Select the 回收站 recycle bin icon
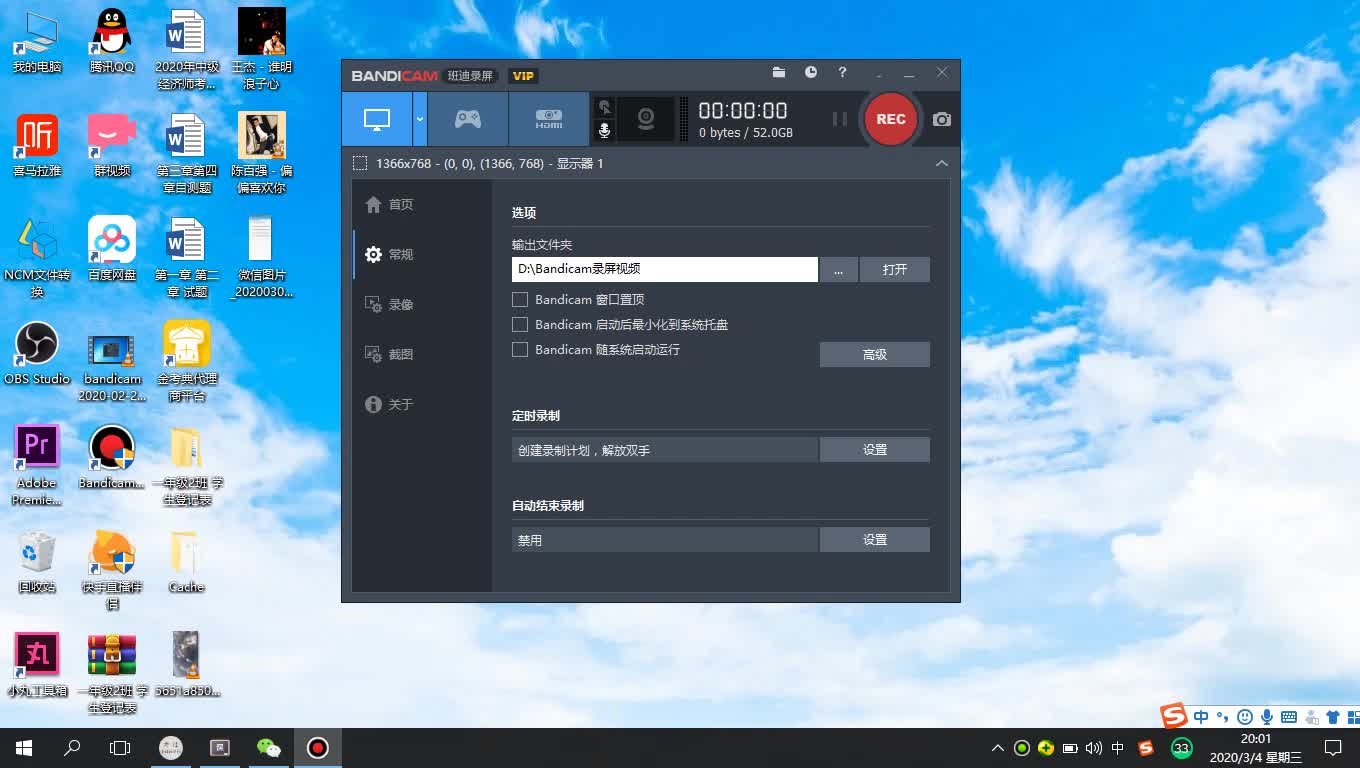1360x768 pixels. 37,561
